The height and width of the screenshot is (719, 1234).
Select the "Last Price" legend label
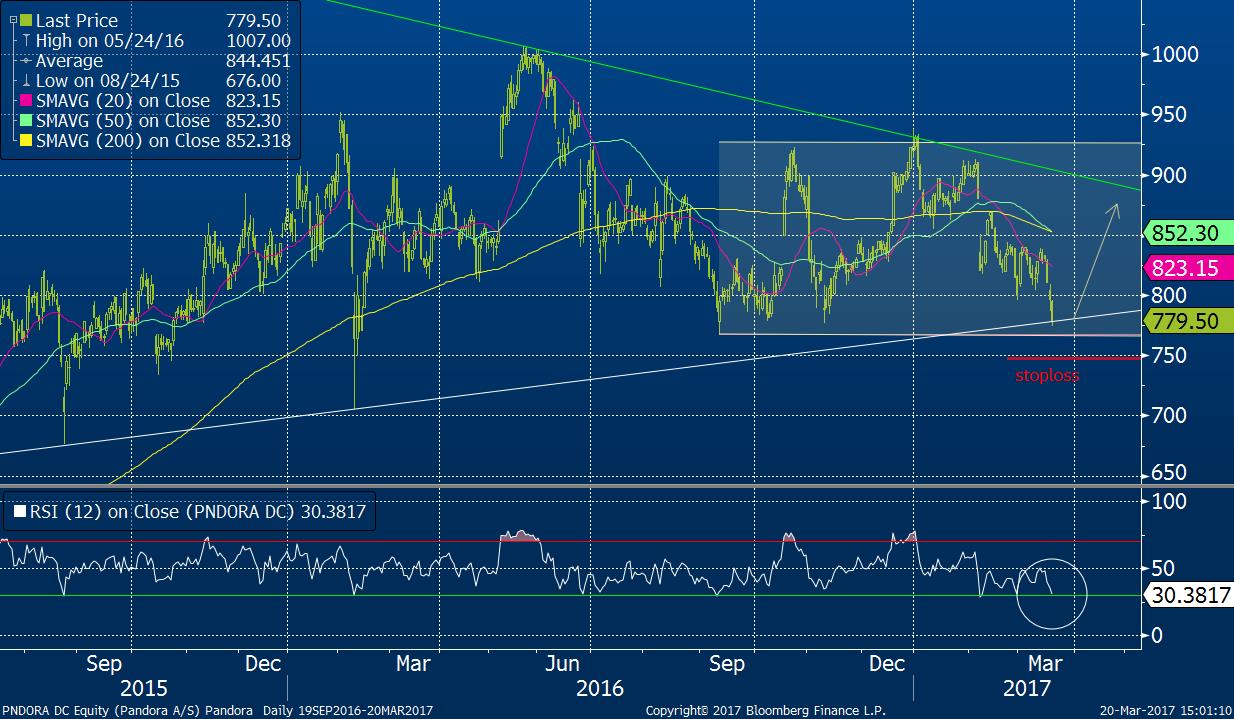click(76, 21)
